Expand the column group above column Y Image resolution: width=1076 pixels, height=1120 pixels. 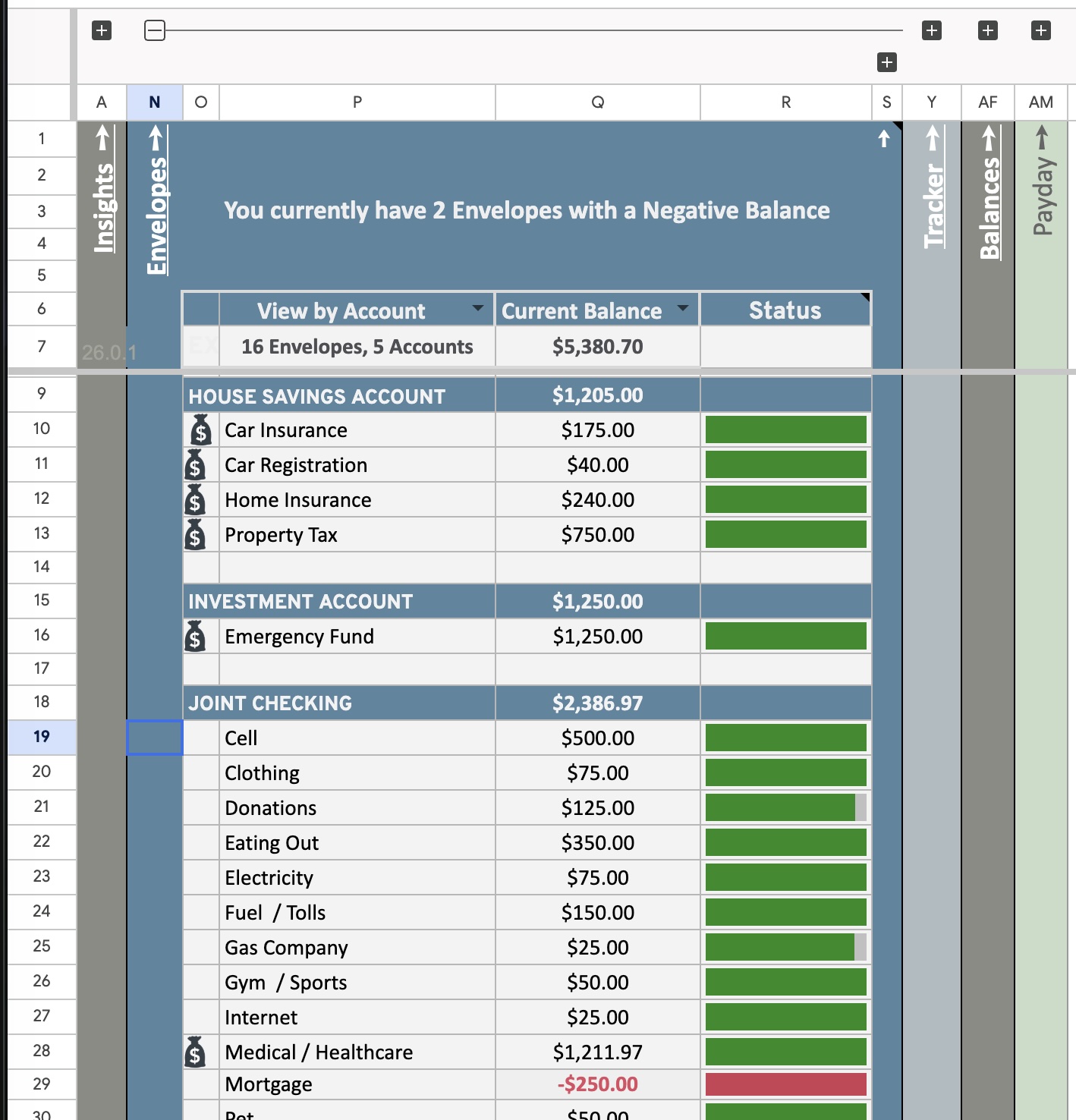932,30
